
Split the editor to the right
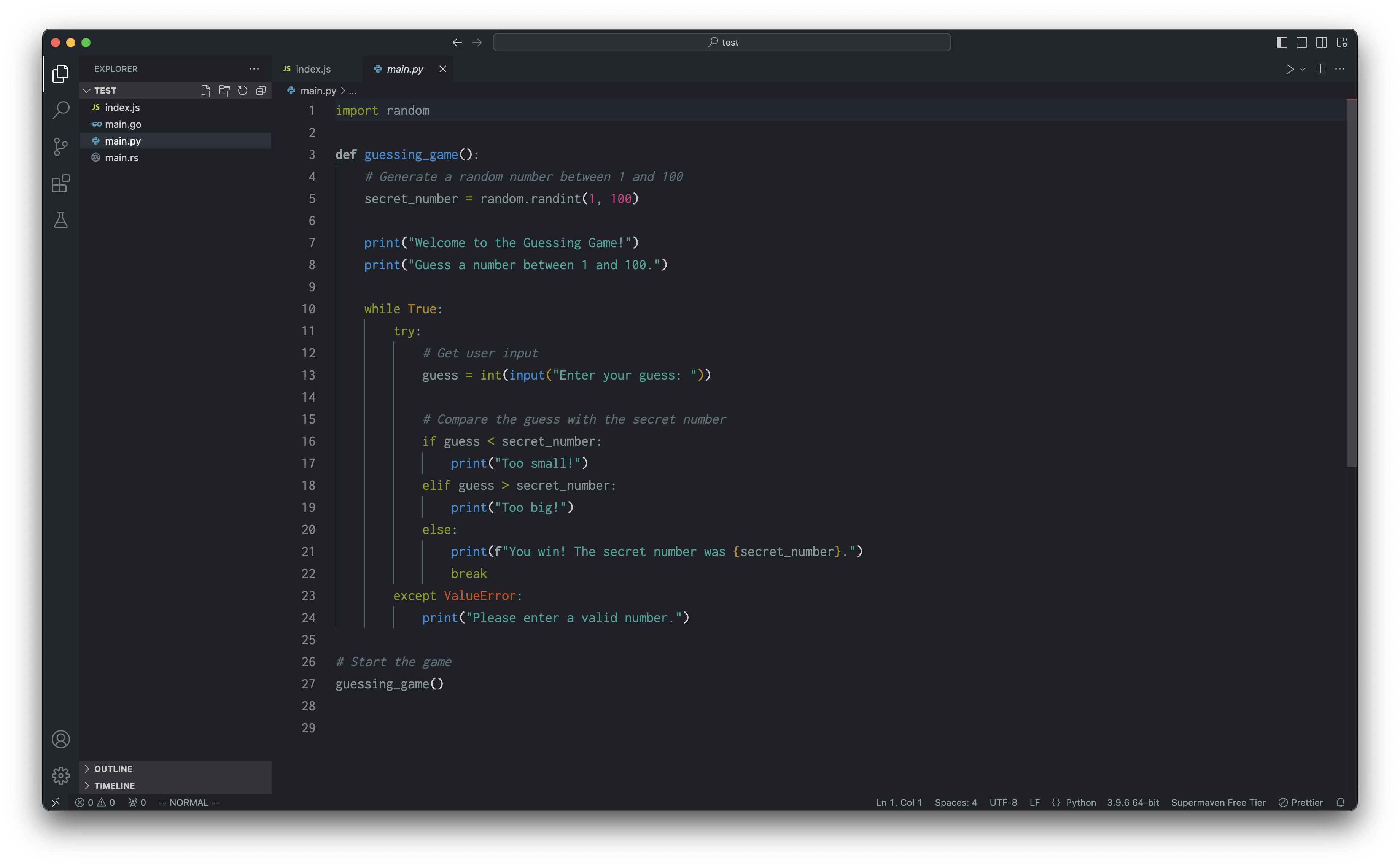pyautogui.click(x=1320, y=69)
